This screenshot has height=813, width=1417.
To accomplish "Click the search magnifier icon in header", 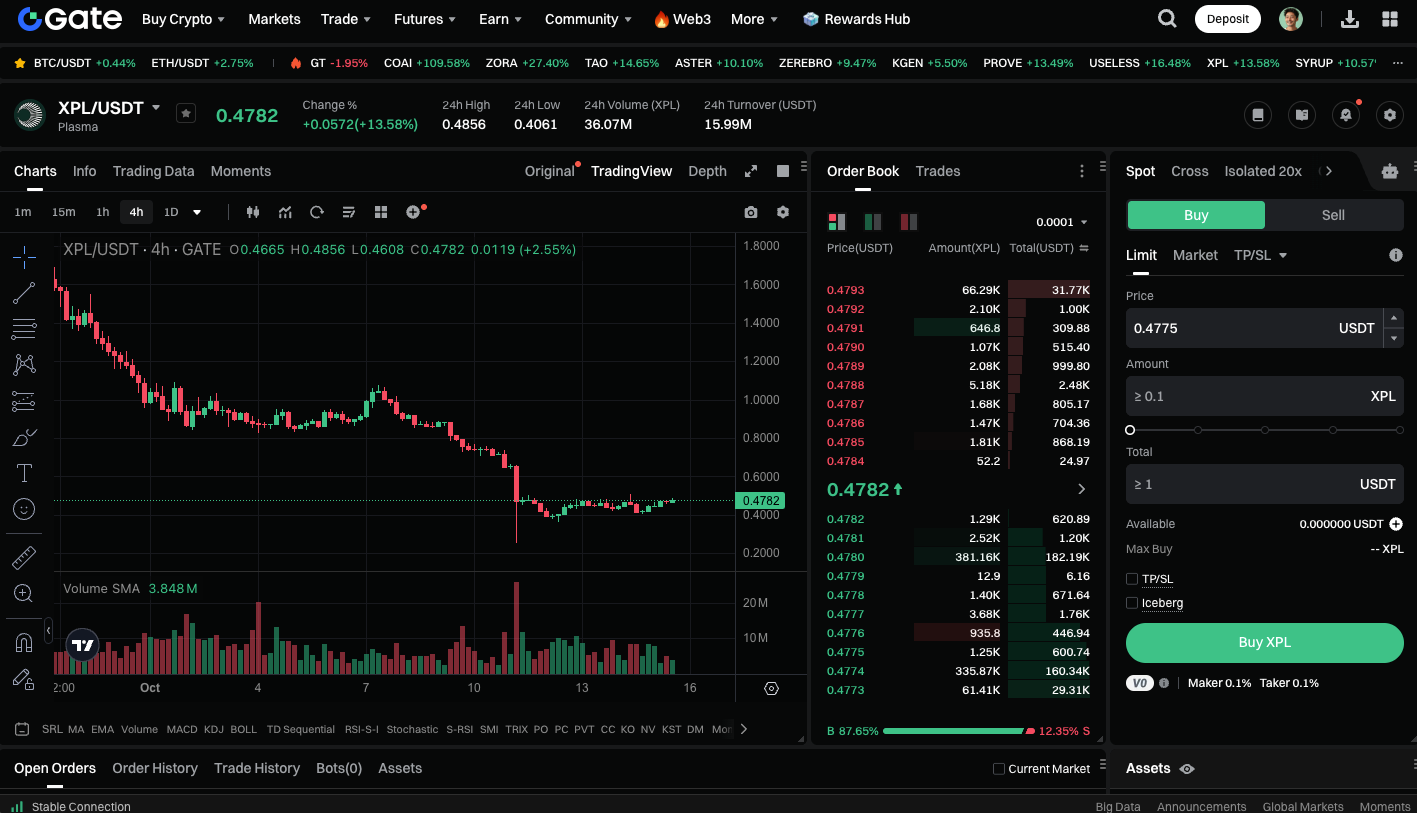I will (1167, 19).
